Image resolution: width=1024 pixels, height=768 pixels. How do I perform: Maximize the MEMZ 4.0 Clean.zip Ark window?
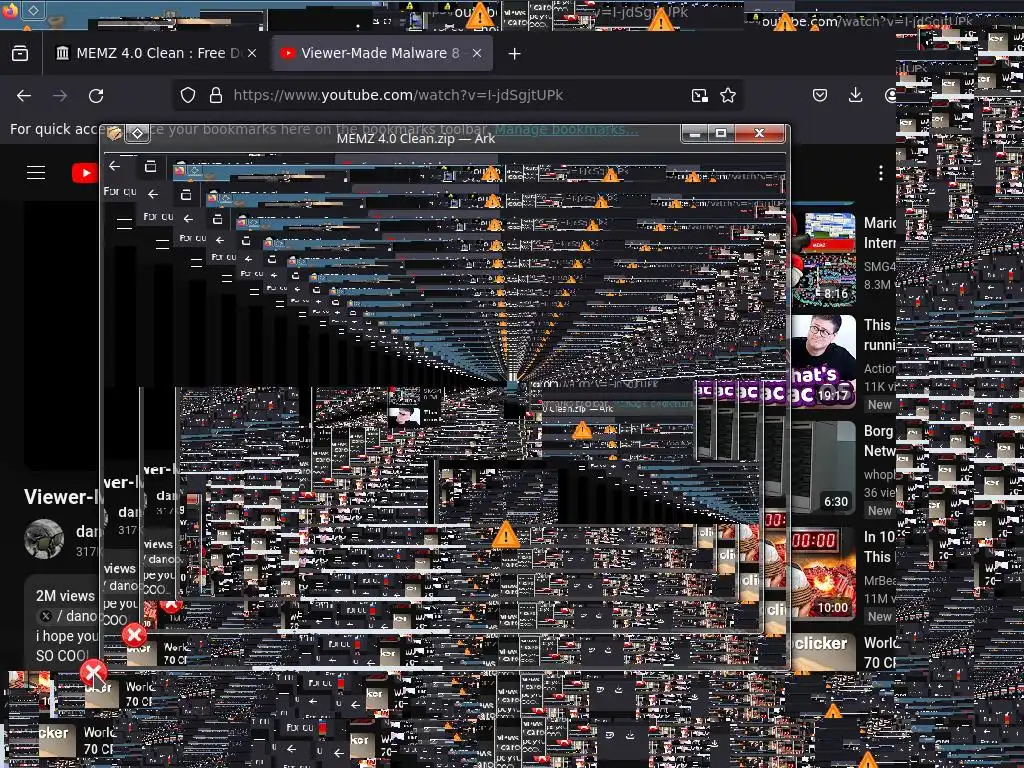point(722,134)
